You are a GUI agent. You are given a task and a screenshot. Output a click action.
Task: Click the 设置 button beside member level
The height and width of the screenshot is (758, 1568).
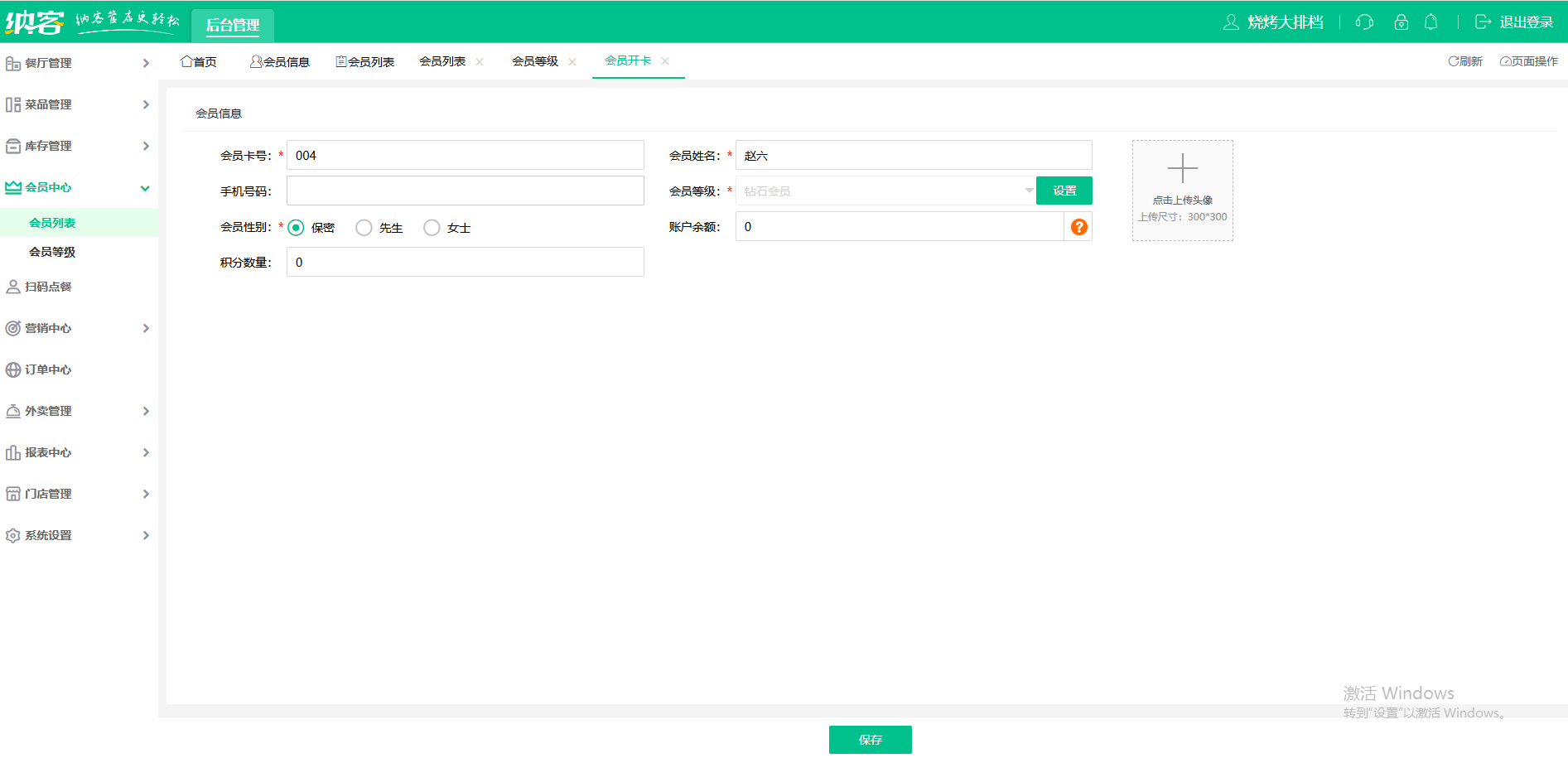tap(1064, 191)
